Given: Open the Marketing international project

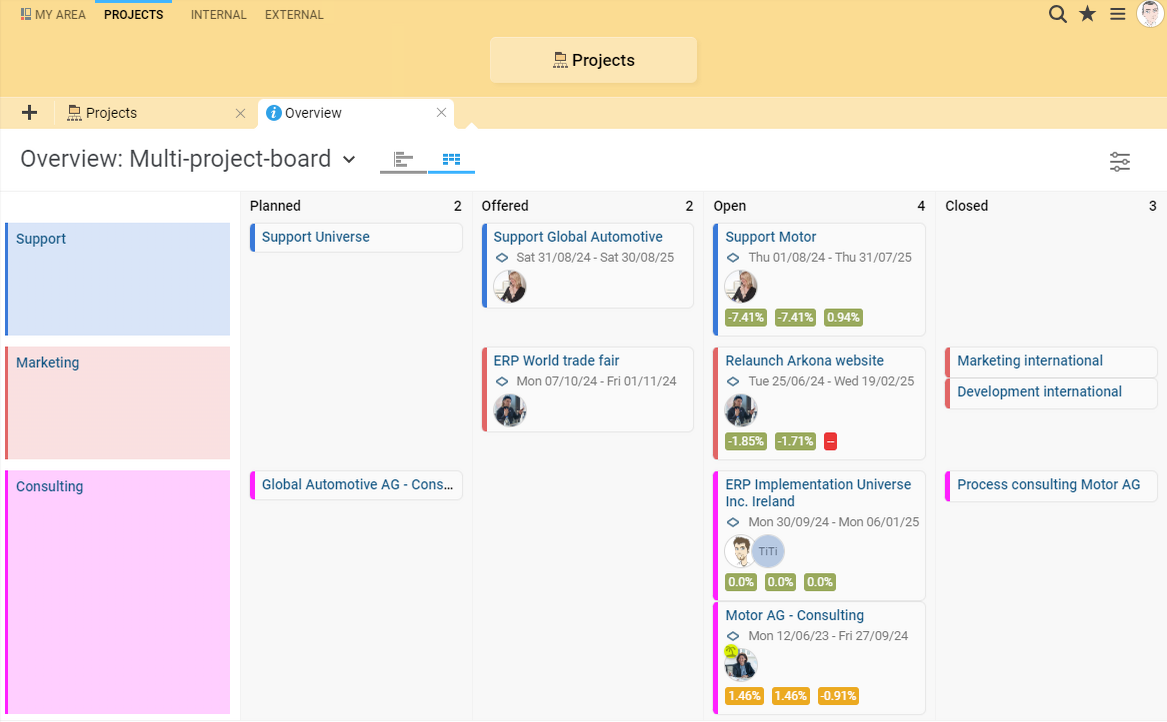Looking at the screenshot, I should click(x=1030, y=361).
